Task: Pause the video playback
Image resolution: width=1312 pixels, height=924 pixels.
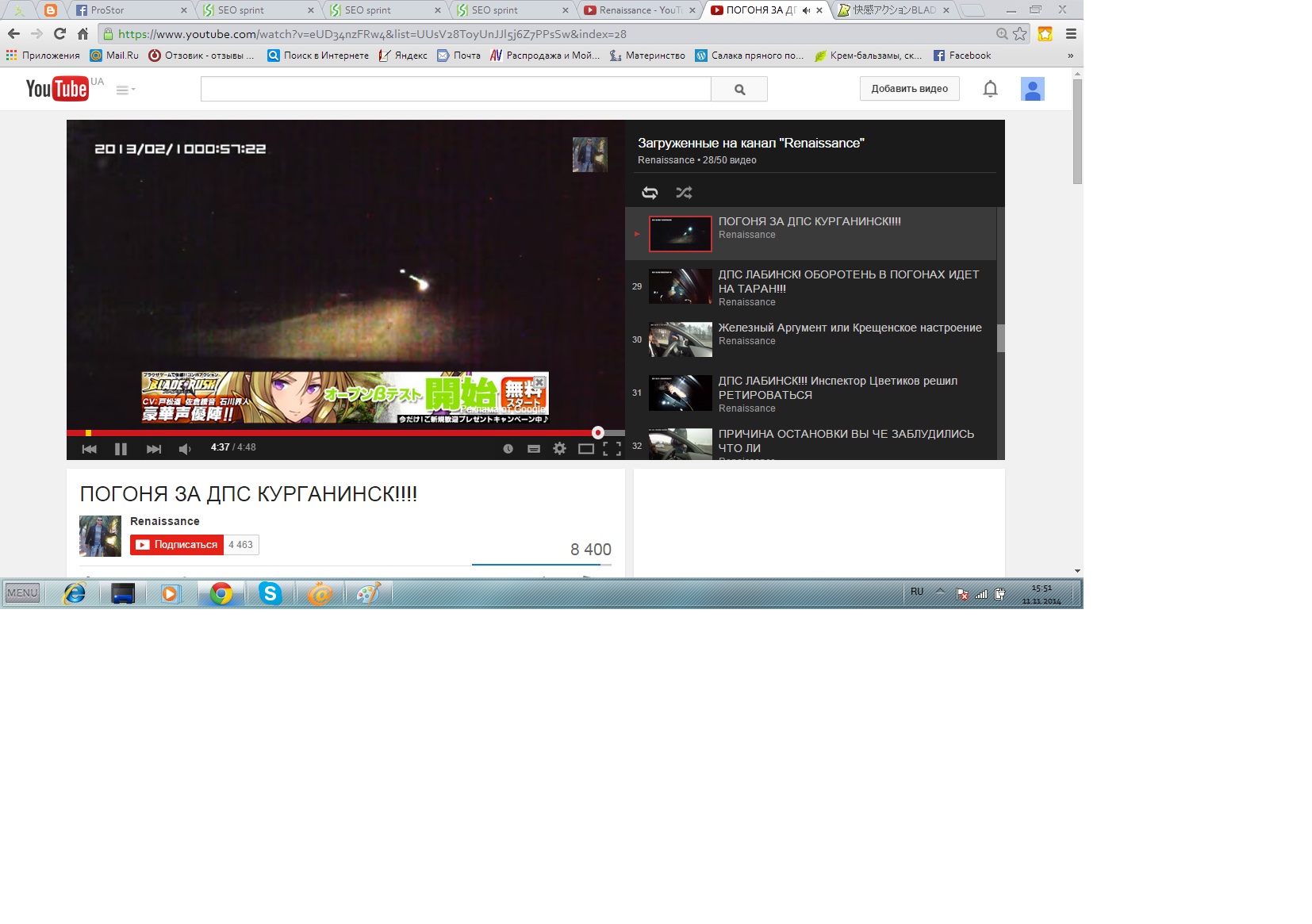Action: coord(121,449)
